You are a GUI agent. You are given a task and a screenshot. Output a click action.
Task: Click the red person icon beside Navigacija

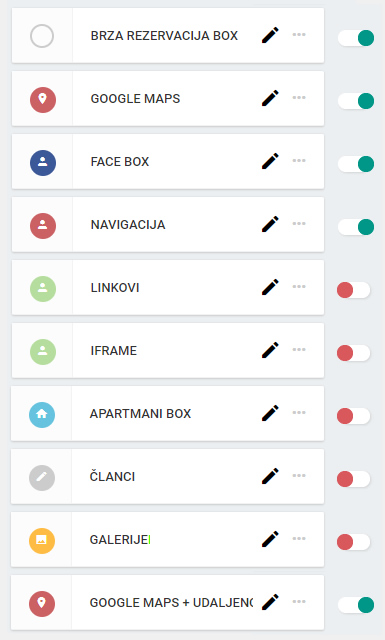coord(42,225)
